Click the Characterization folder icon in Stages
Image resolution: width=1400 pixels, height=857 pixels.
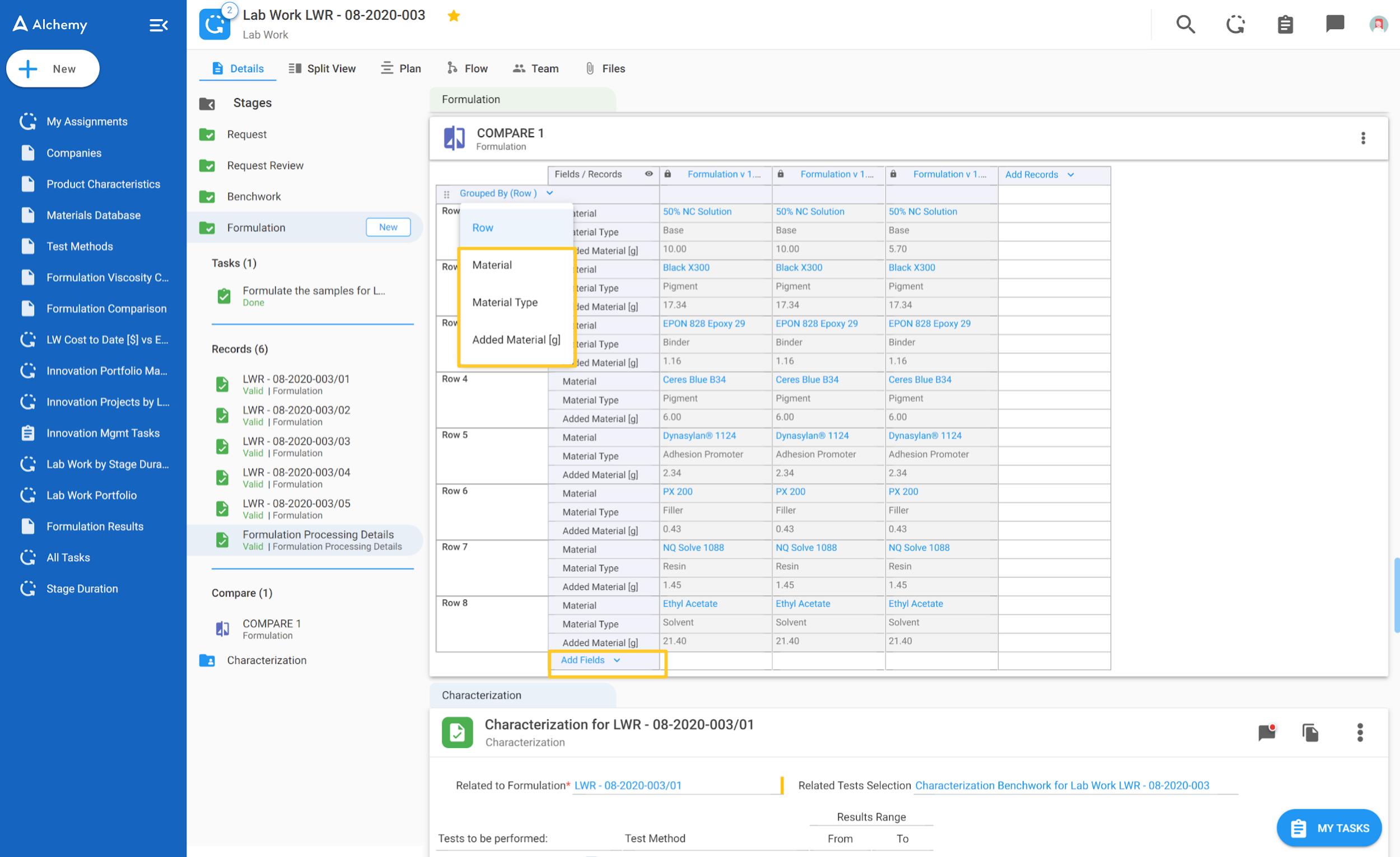(207, 660)
